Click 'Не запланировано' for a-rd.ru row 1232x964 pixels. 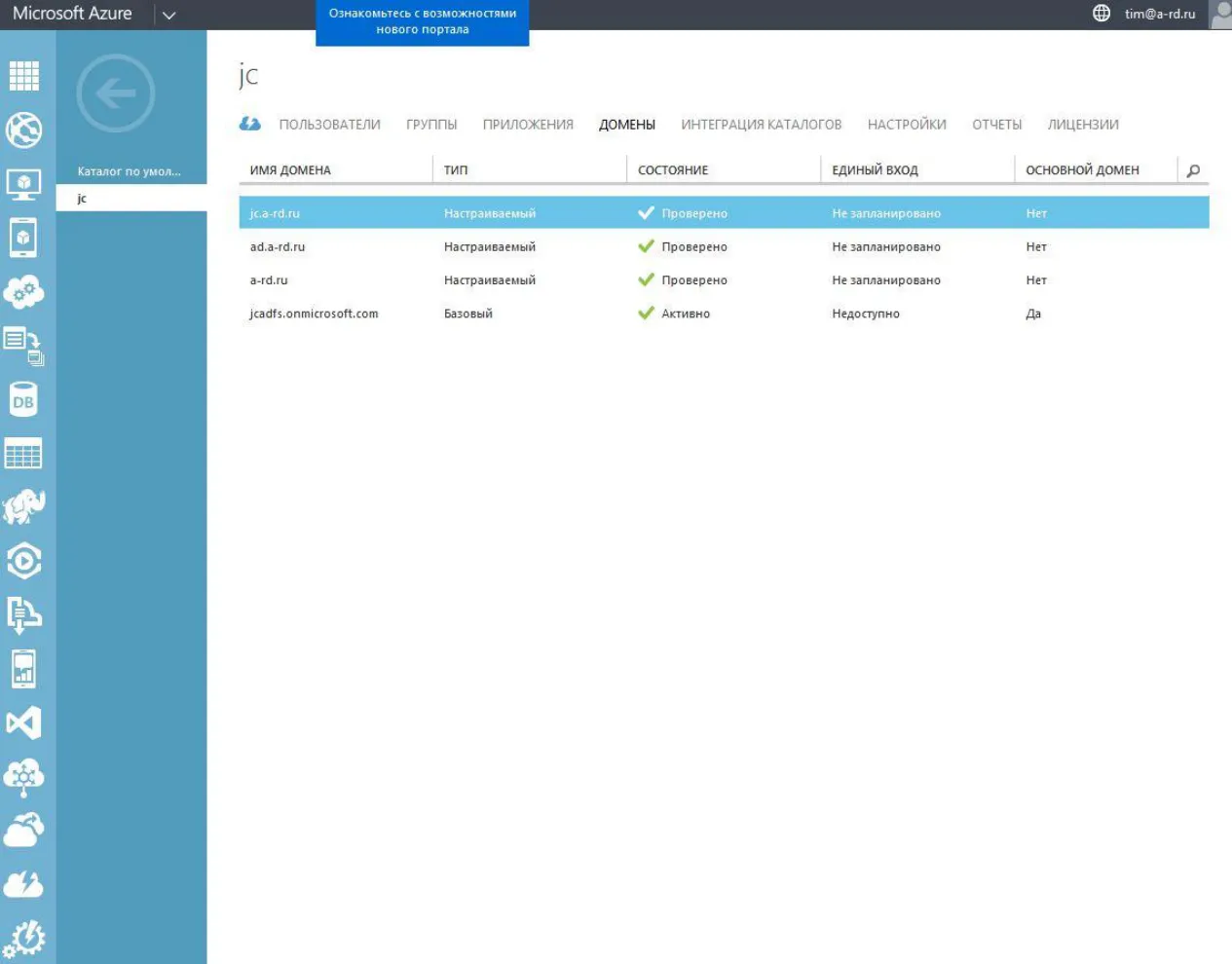click(886, 280)
